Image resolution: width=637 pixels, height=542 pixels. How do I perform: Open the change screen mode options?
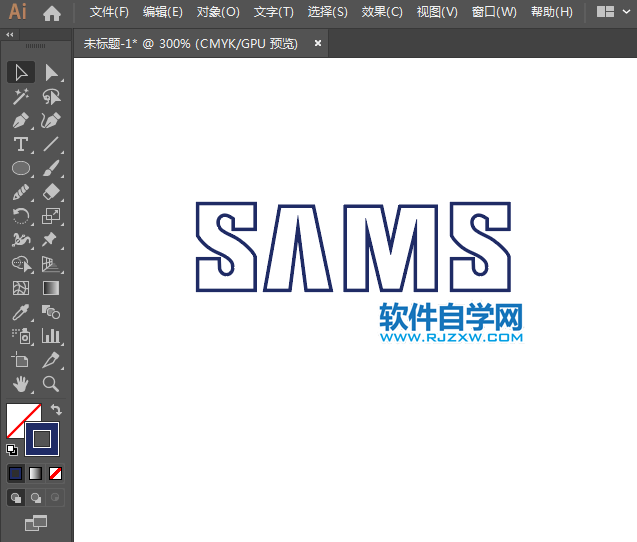[x=36, y=522]
